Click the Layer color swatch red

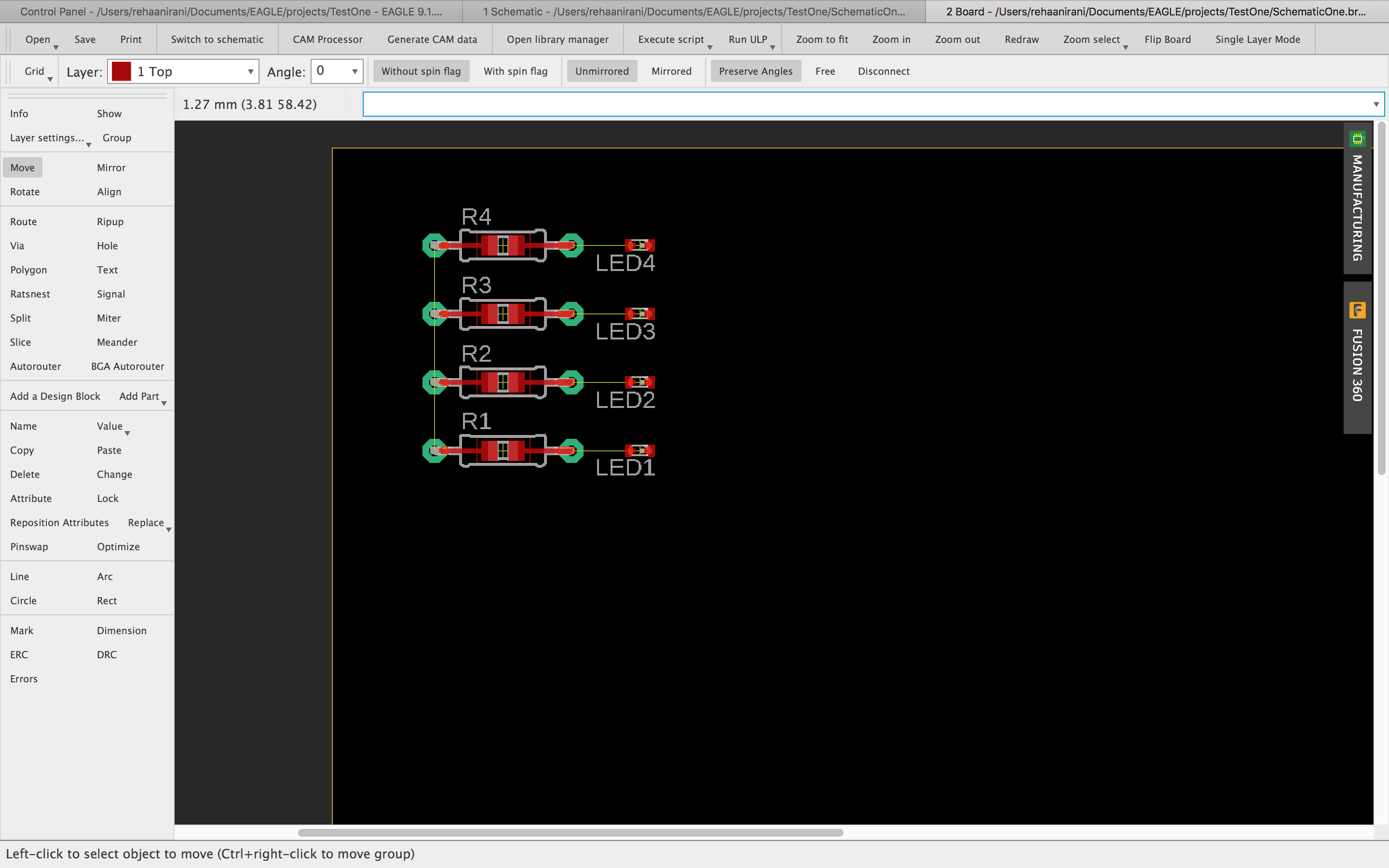coord(121,71)
